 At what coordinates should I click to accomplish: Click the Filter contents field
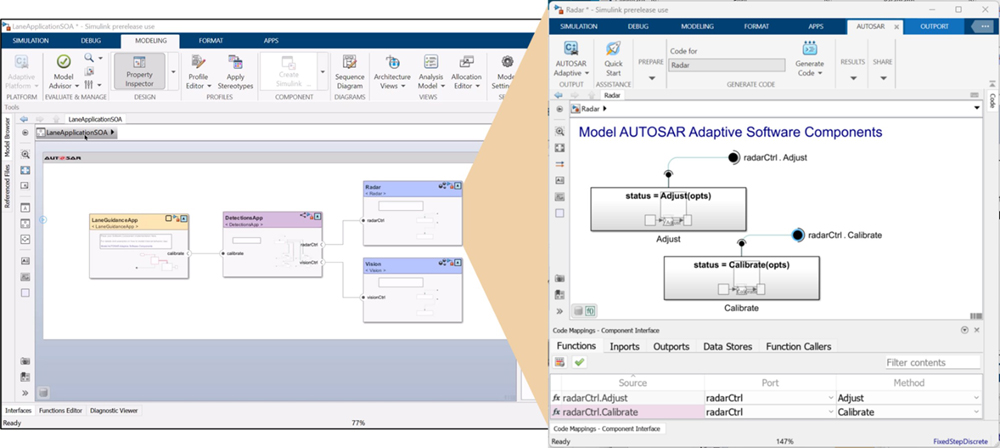point(932,362)
